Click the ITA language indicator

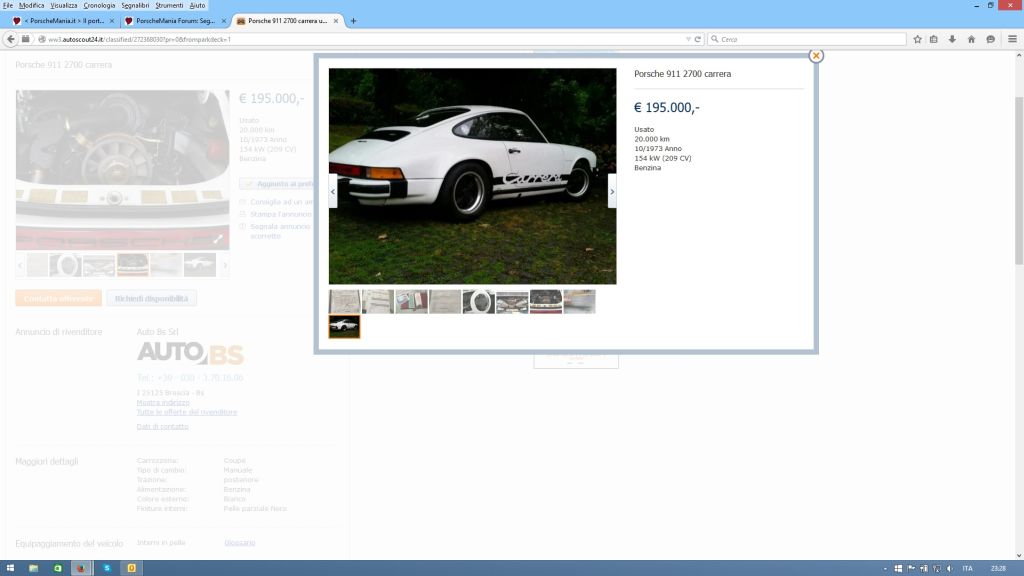pyautogui.click(x=967, y=569)
